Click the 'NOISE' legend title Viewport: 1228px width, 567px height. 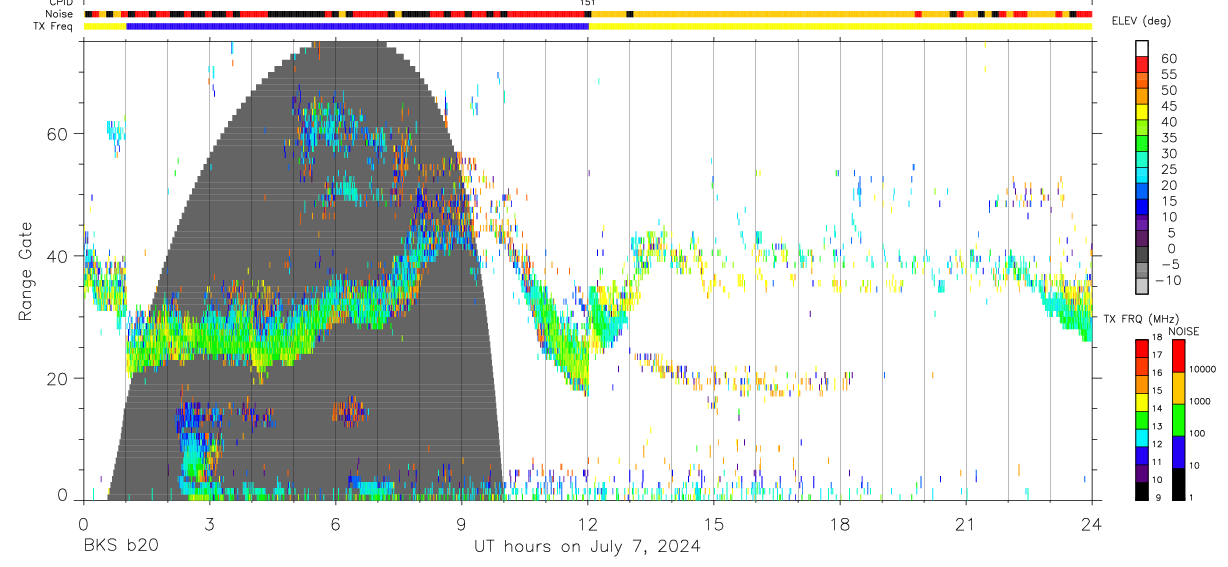coord(1183,331)
